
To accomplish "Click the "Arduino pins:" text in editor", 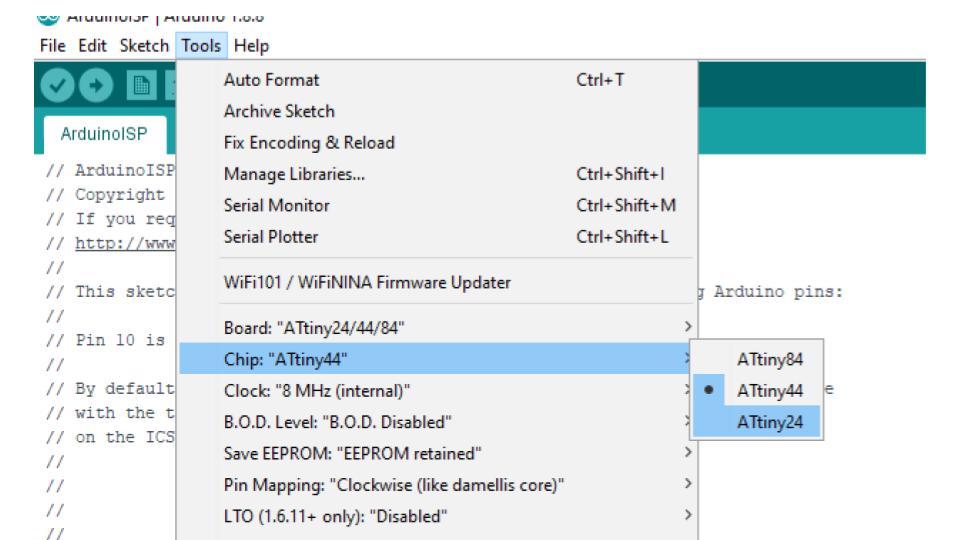I will pyautogui.click(x=778, y=291).
